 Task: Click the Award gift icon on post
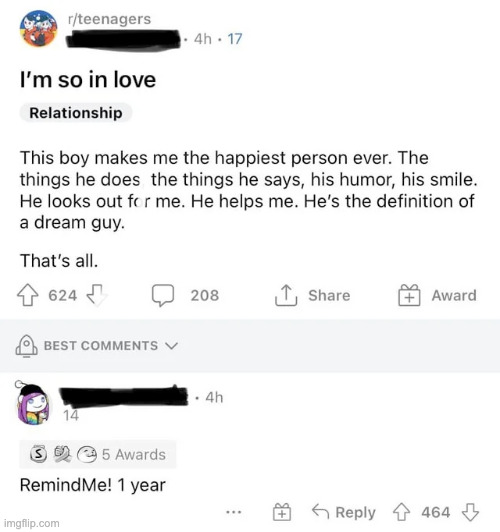[409, 295]
